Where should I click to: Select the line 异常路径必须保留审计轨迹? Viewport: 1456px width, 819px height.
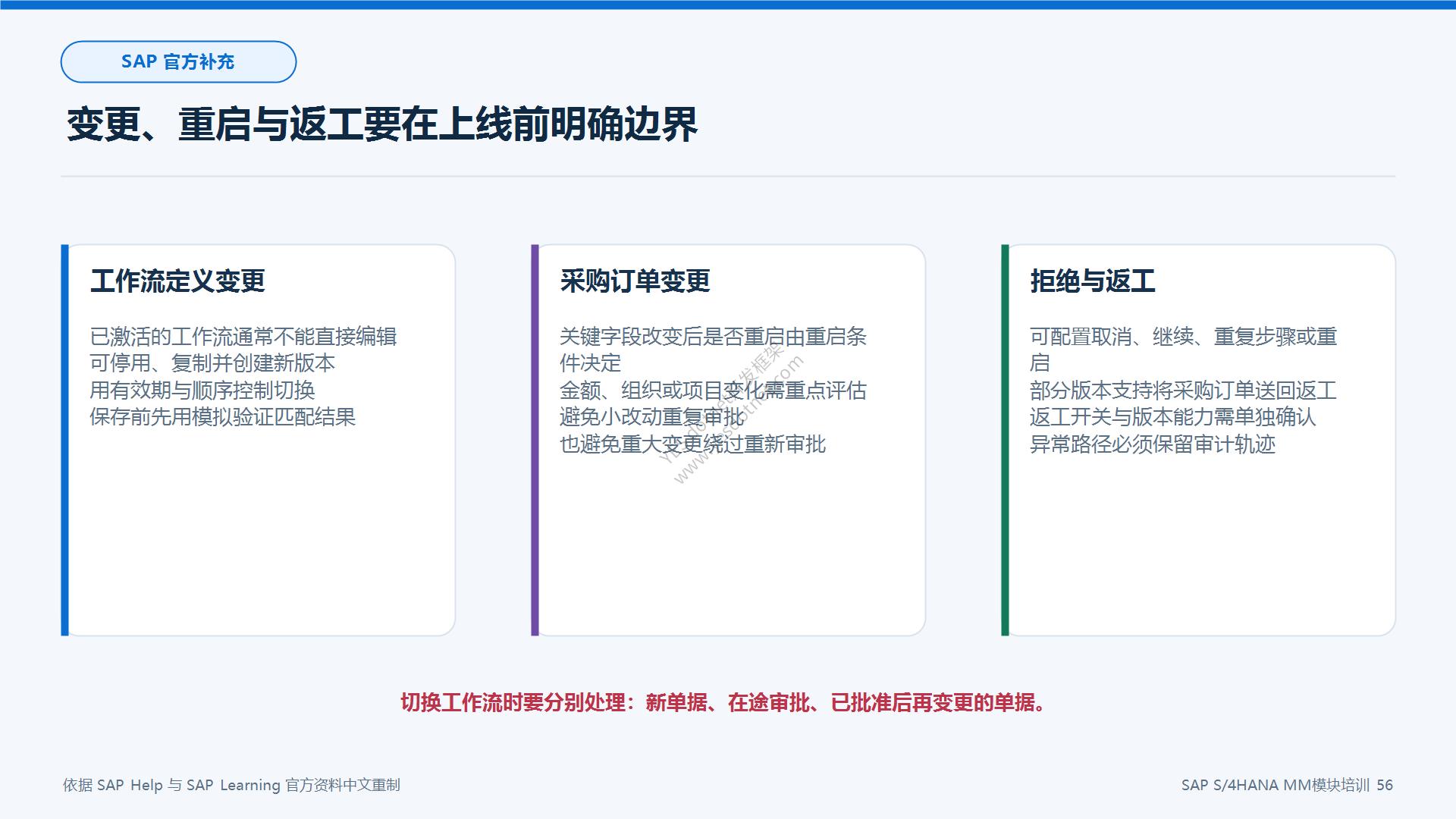[x=1153, y=444]
